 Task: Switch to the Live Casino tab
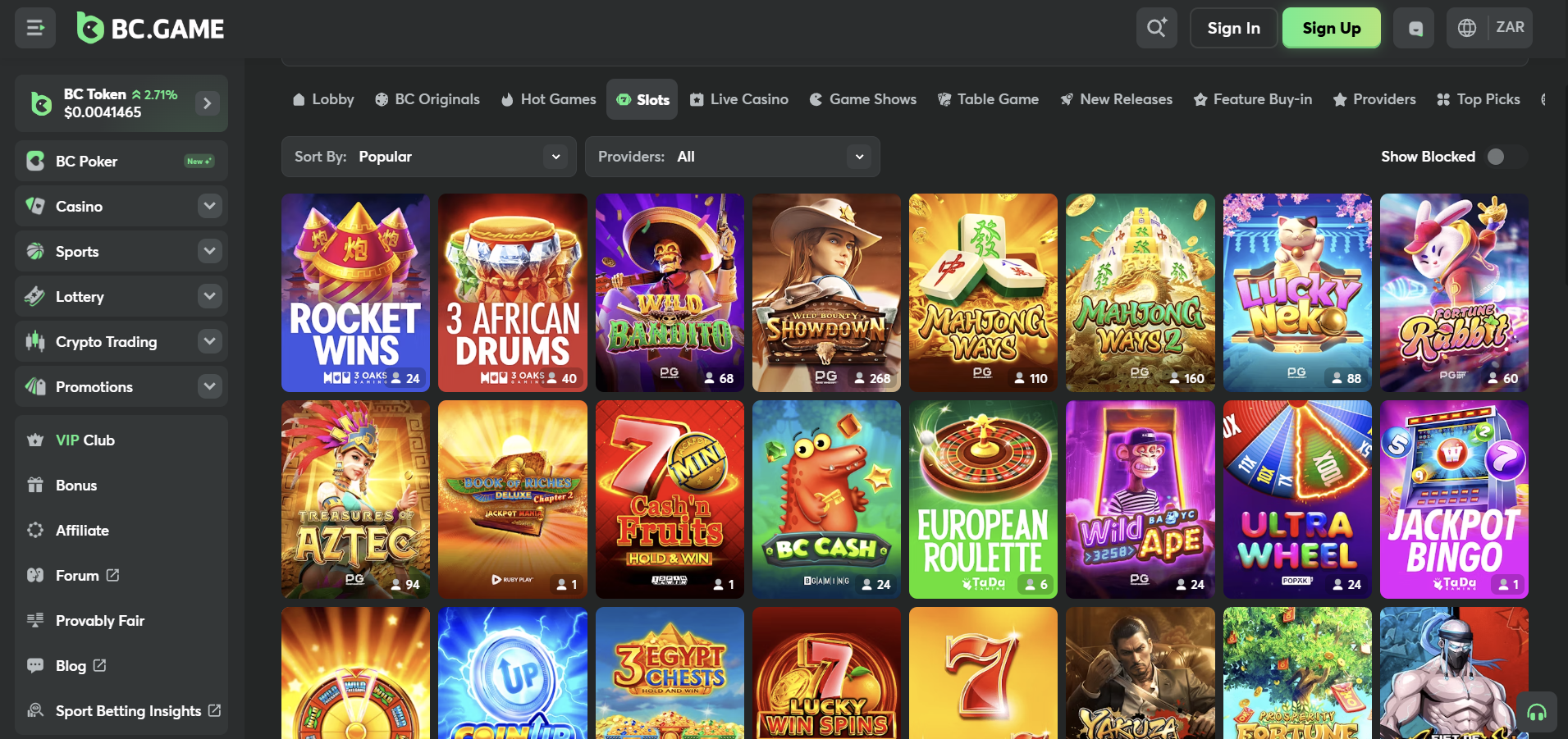tap(739, 99)
